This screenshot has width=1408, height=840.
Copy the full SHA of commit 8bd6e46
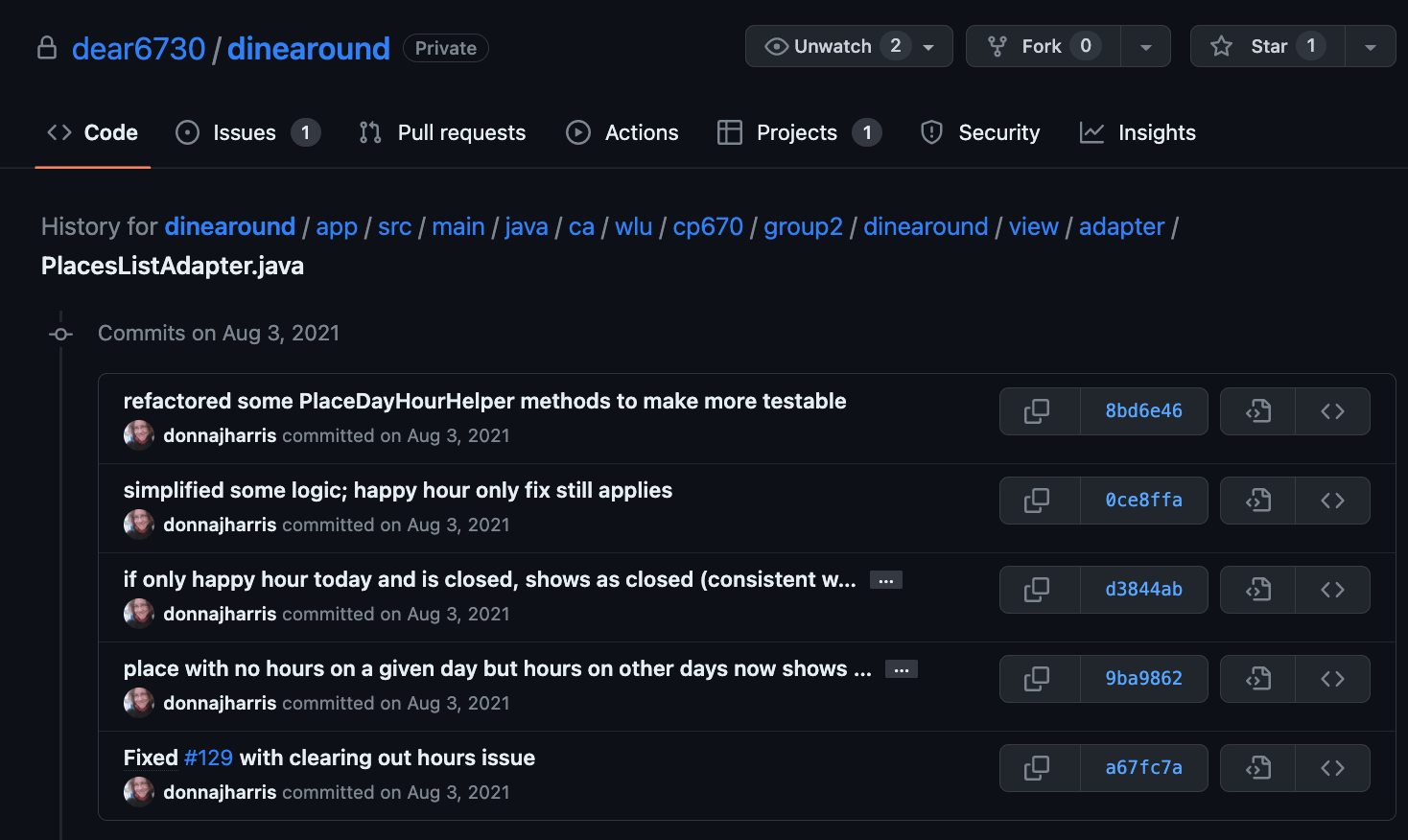1039,410
